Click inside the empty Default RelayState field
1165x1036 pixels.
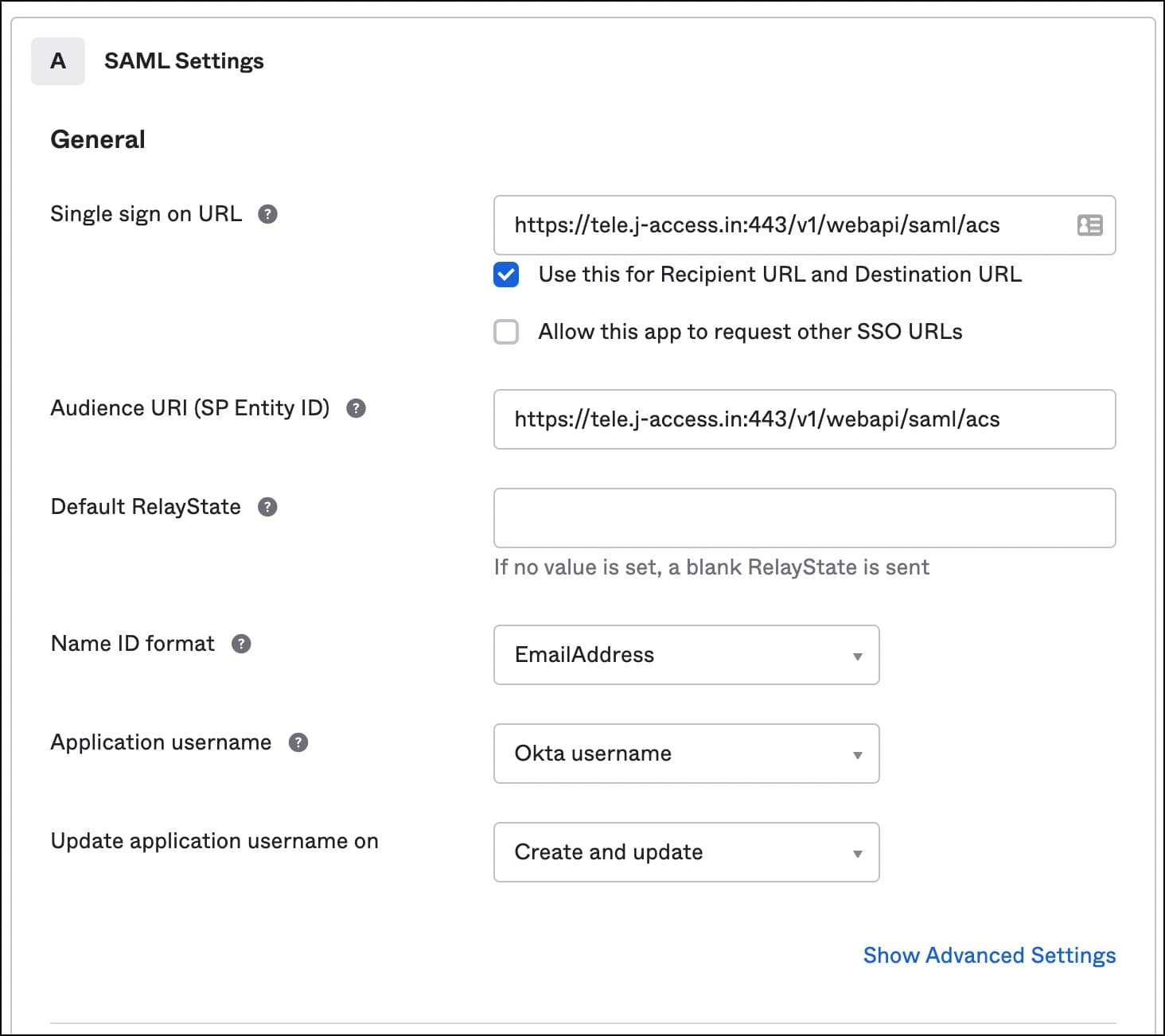coord(805,517)
